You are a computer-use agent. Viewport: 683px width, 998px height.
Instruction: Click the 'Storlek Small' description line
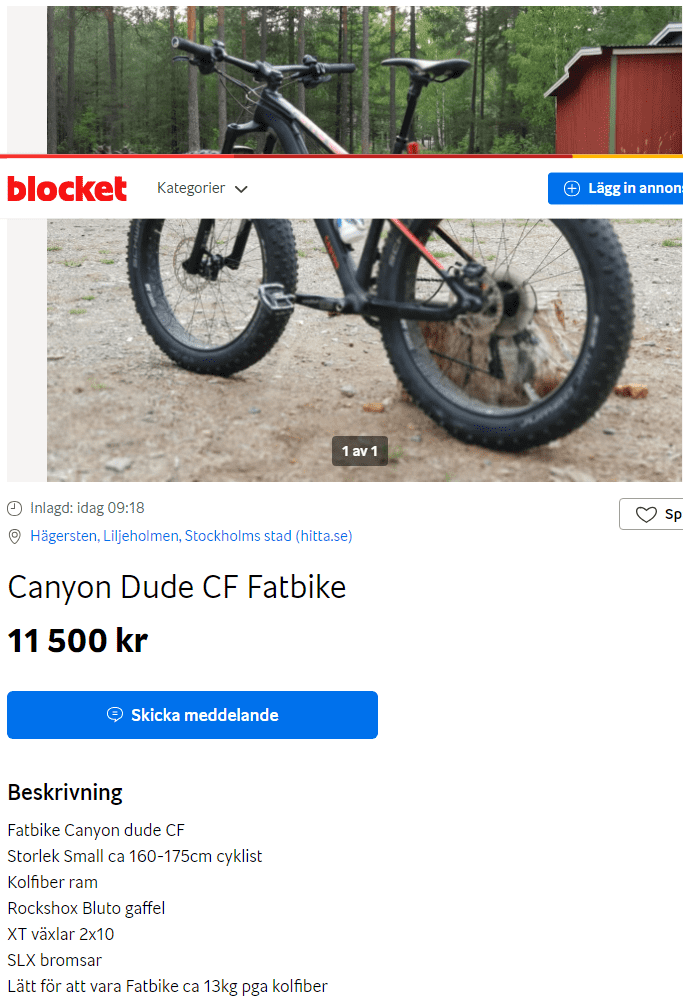click(135, 856)
